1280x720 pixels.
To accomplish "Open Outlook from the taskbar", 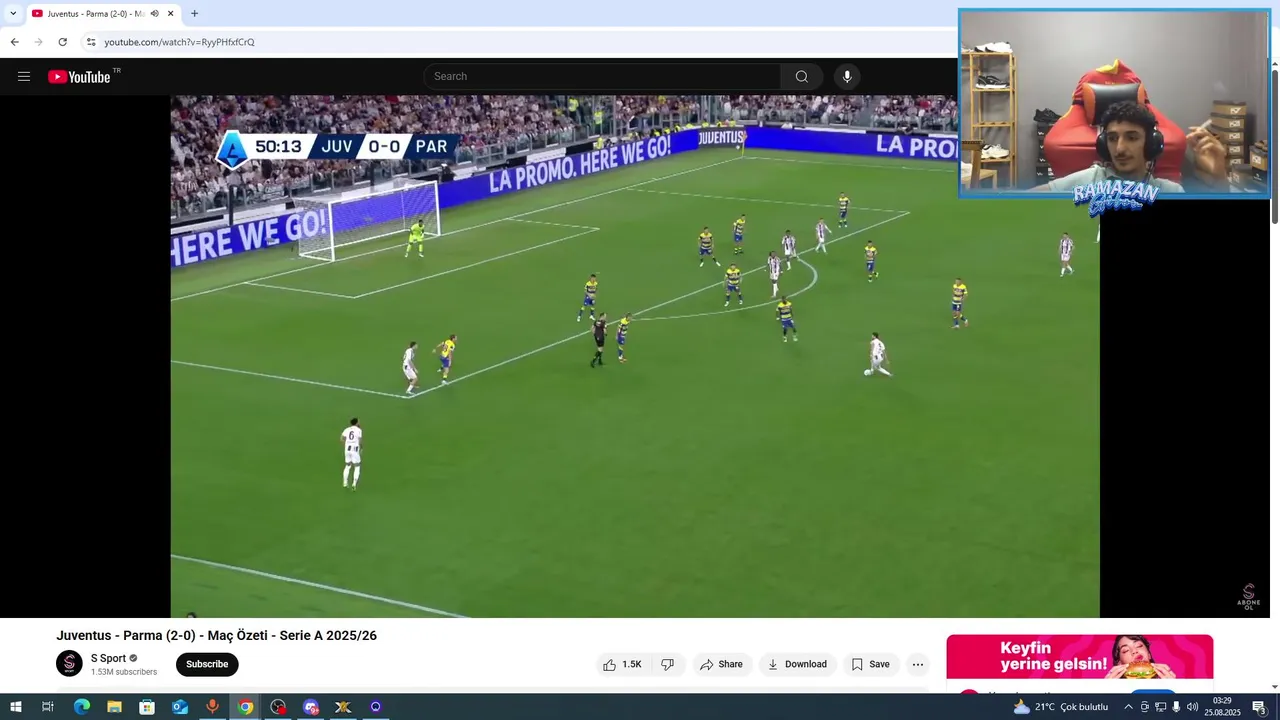I will 180,707.
